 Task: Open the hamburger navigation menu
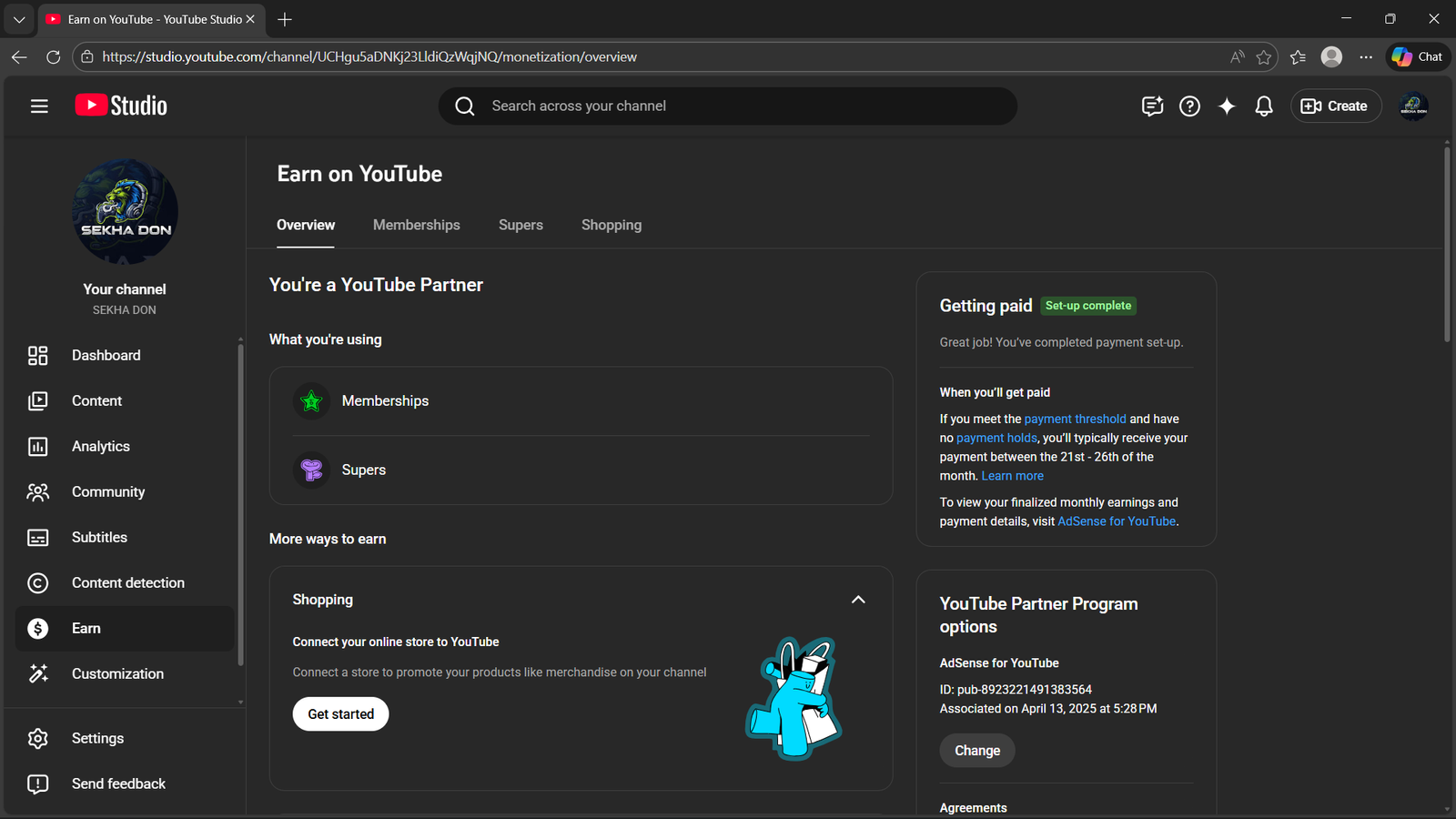[39, 106]
